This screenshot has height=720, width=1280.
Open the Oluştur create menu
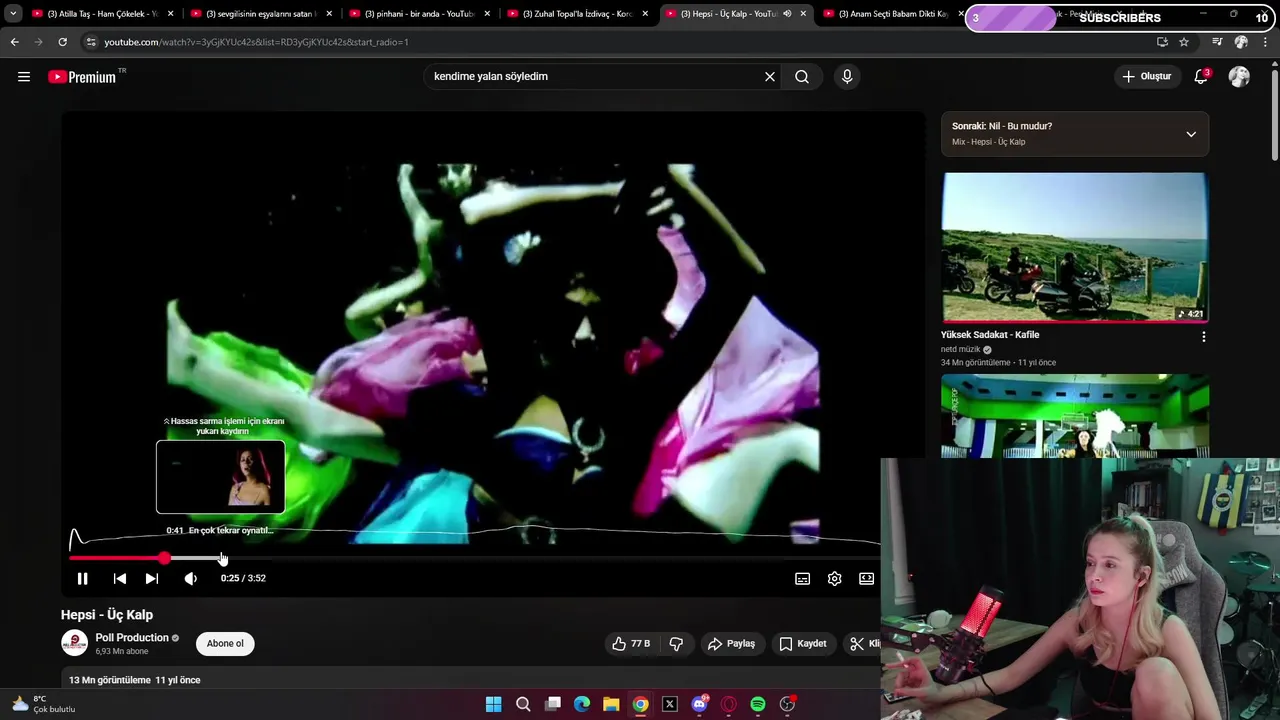[x=1147, y=76]
